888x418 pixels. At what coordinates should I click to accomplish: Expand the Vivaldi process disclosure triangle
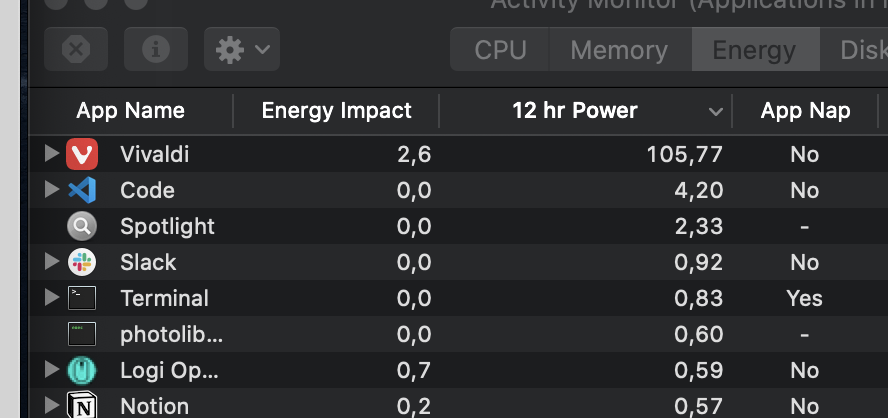52,154
